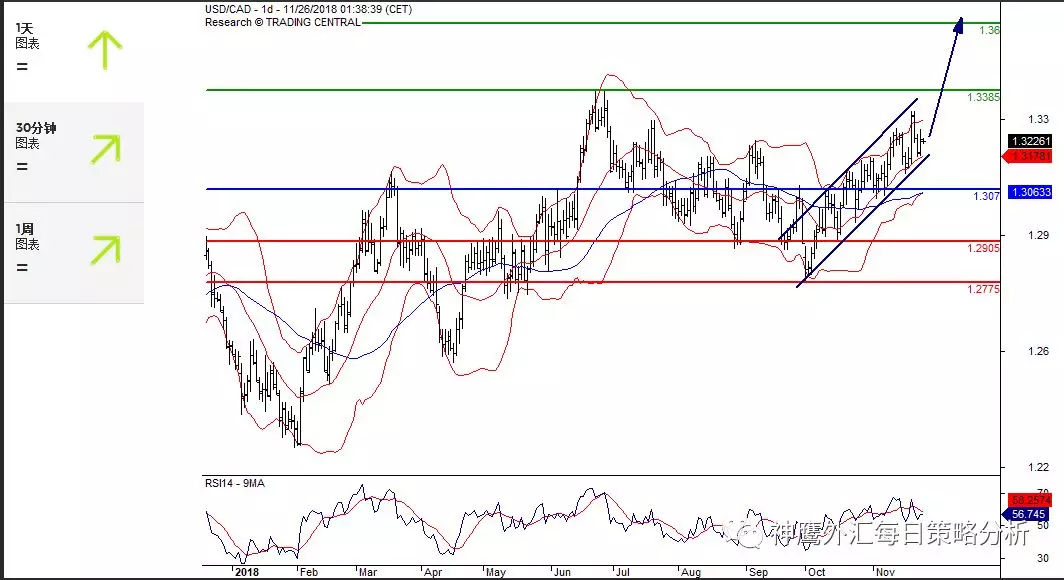Click the blue 56.745 RSI value tag

pyautogui.click(x=1030, y=514)
